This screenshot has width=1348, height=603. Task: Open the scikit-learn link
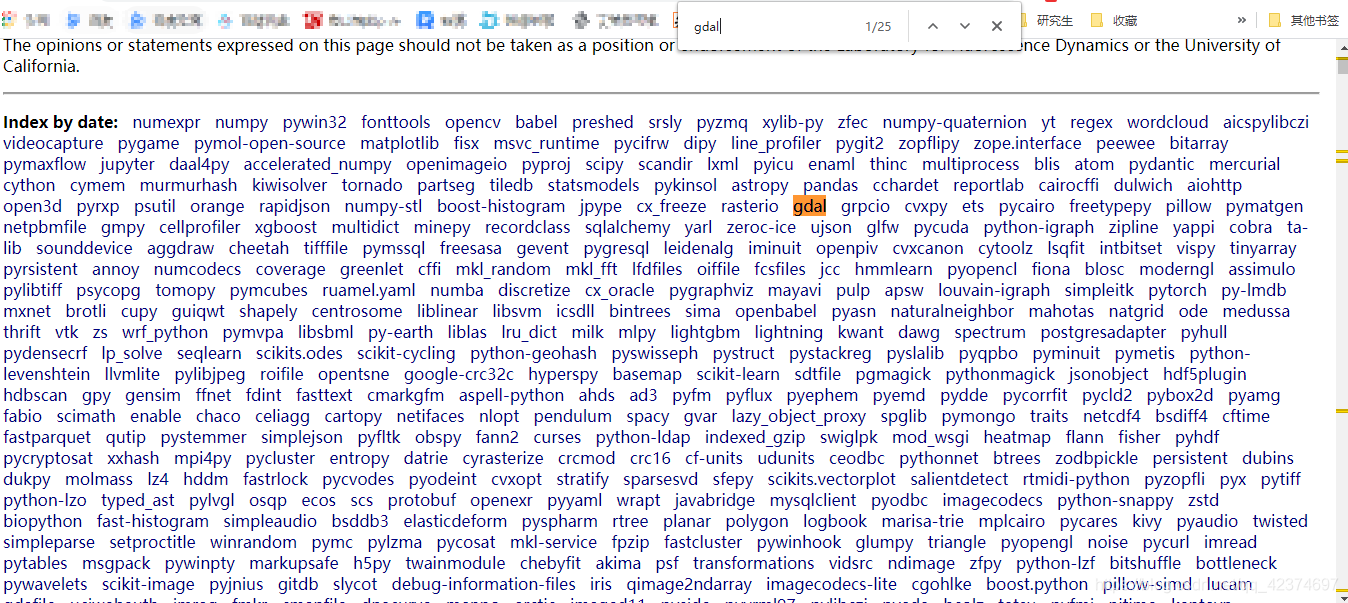[x=738, y=374]
